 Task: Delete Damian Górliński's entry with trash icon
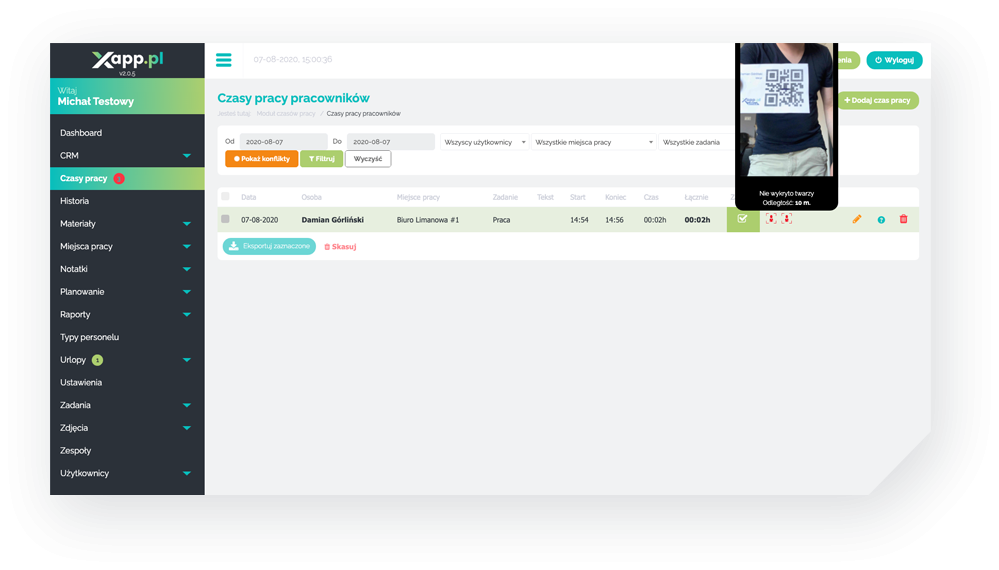pyautogui.click(x=903, y=219)
